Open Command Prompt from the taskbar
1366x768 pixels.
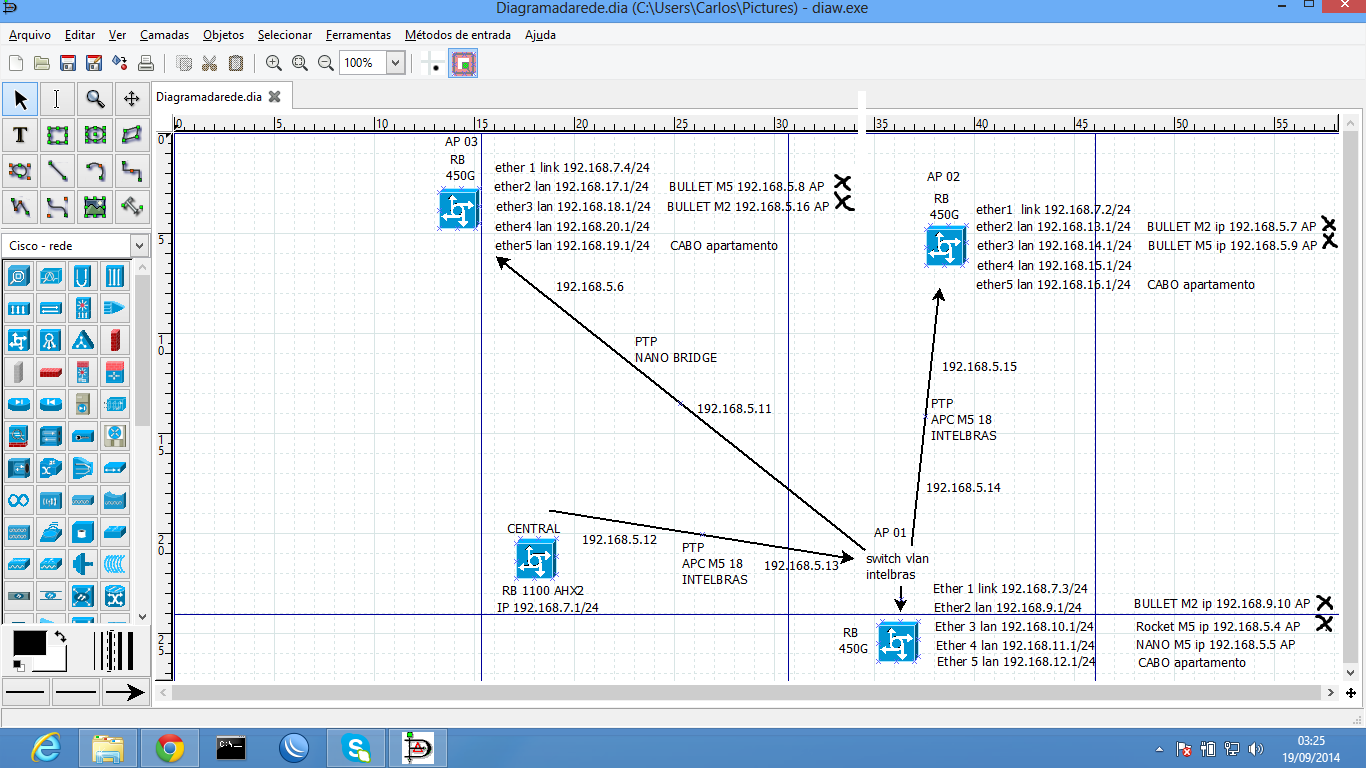231,747
